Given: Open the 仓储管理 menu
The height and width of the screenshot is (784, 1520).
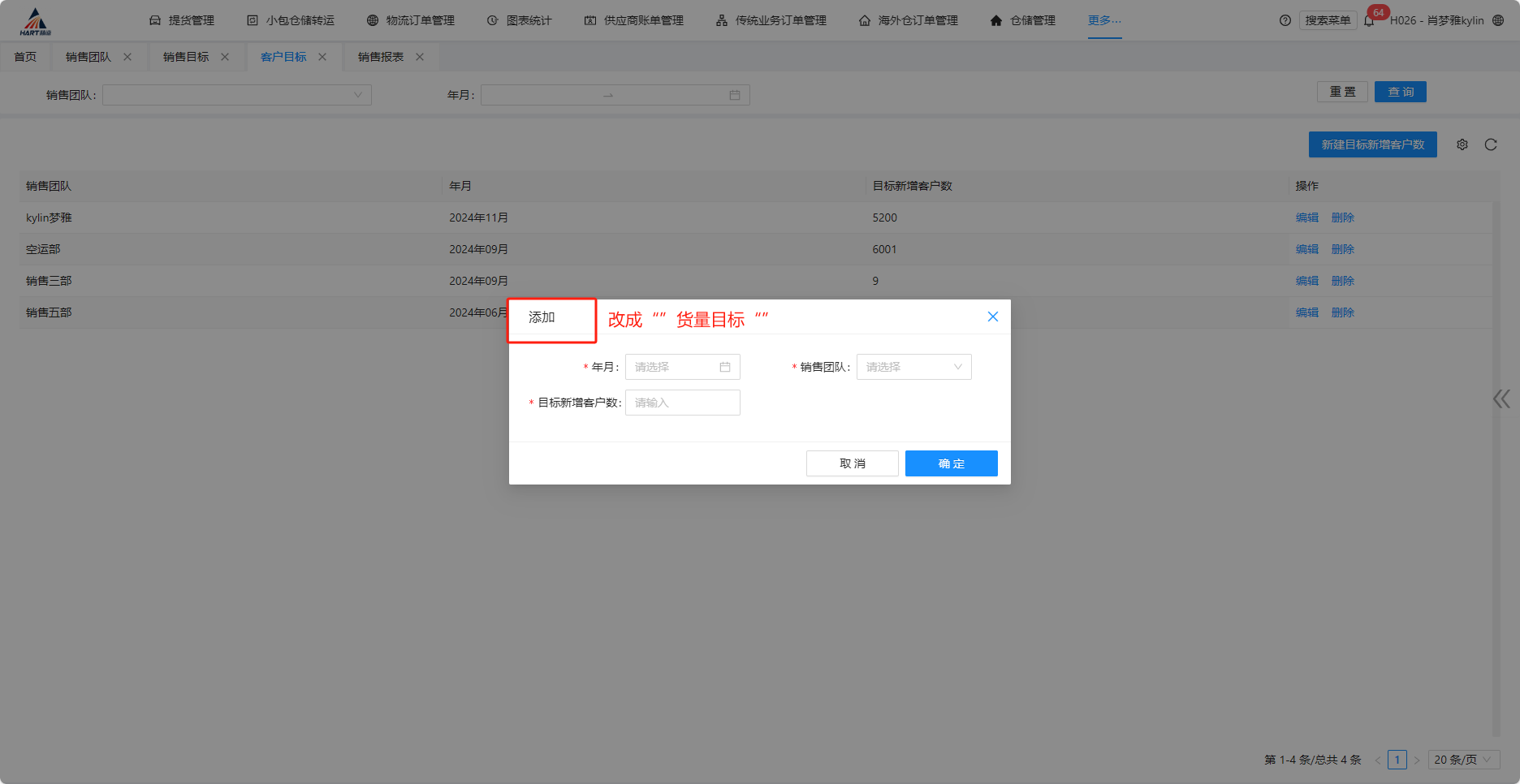Looking at the screenshot, I should [1023, 20].
